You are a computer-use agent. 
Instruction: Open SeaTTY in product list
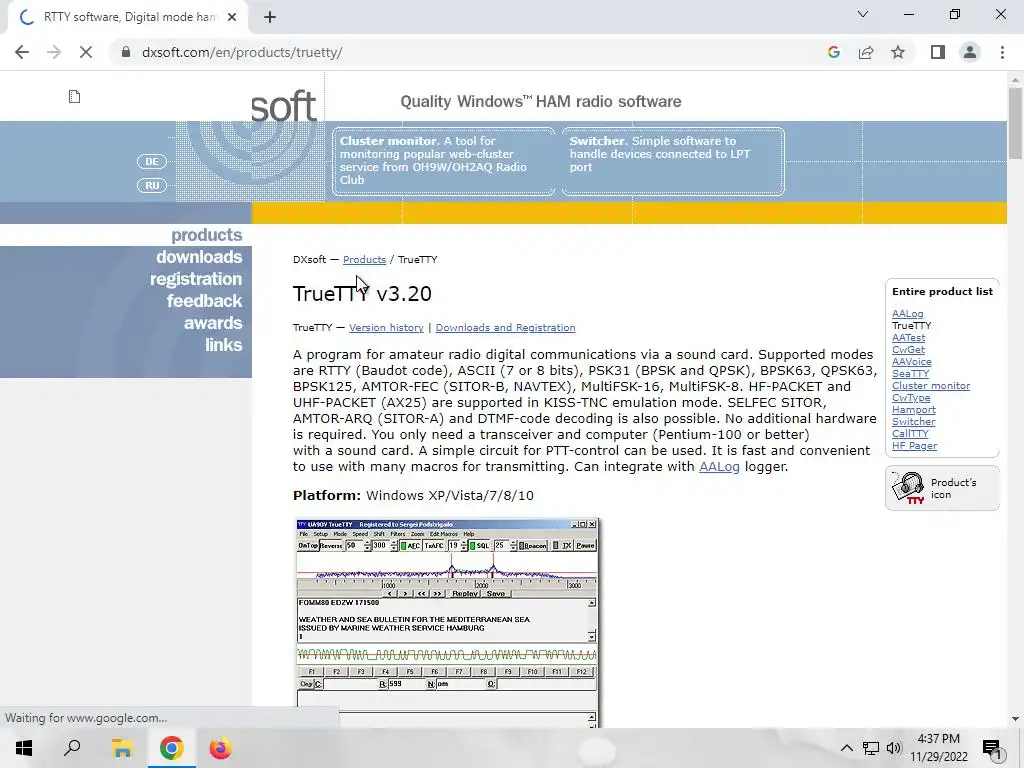click(x=910, y=374)
